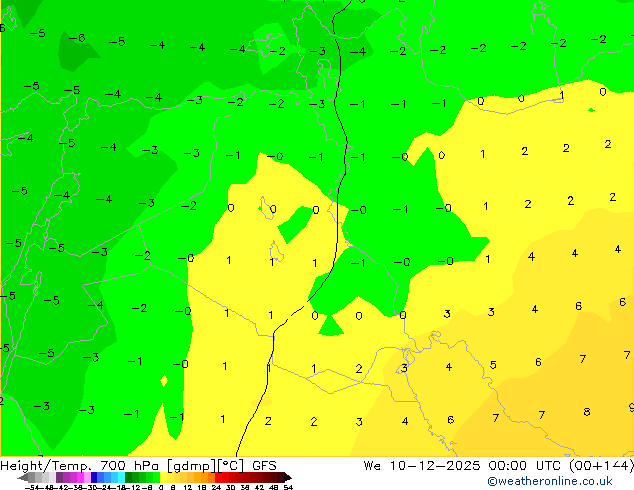Pick the bright red swatch above legend label 24
Viewport: 634px width, 490px height.
click(x=218, y=477)
